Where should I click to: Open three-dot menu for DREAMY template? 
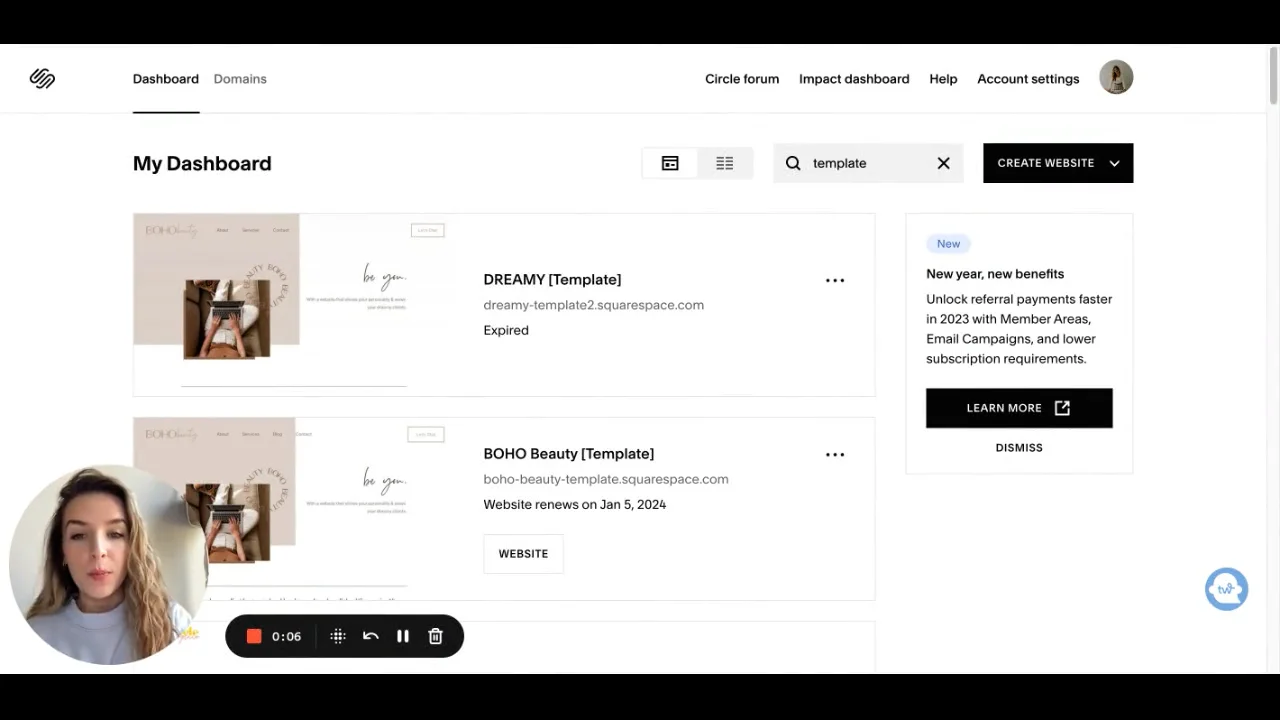(835, 281)
